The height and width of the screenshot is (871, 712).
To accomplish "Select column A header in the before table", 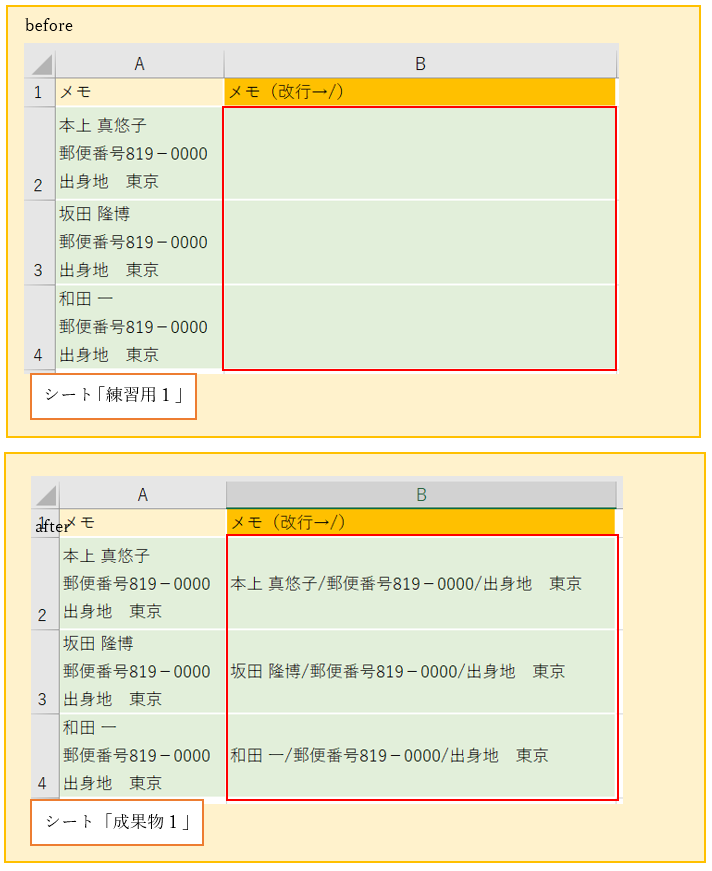I will [139, 64].
